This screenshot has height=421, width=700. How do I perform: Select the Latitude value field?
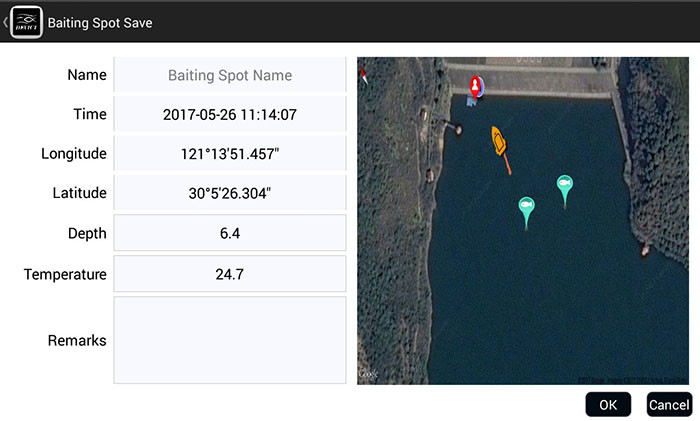230,193
